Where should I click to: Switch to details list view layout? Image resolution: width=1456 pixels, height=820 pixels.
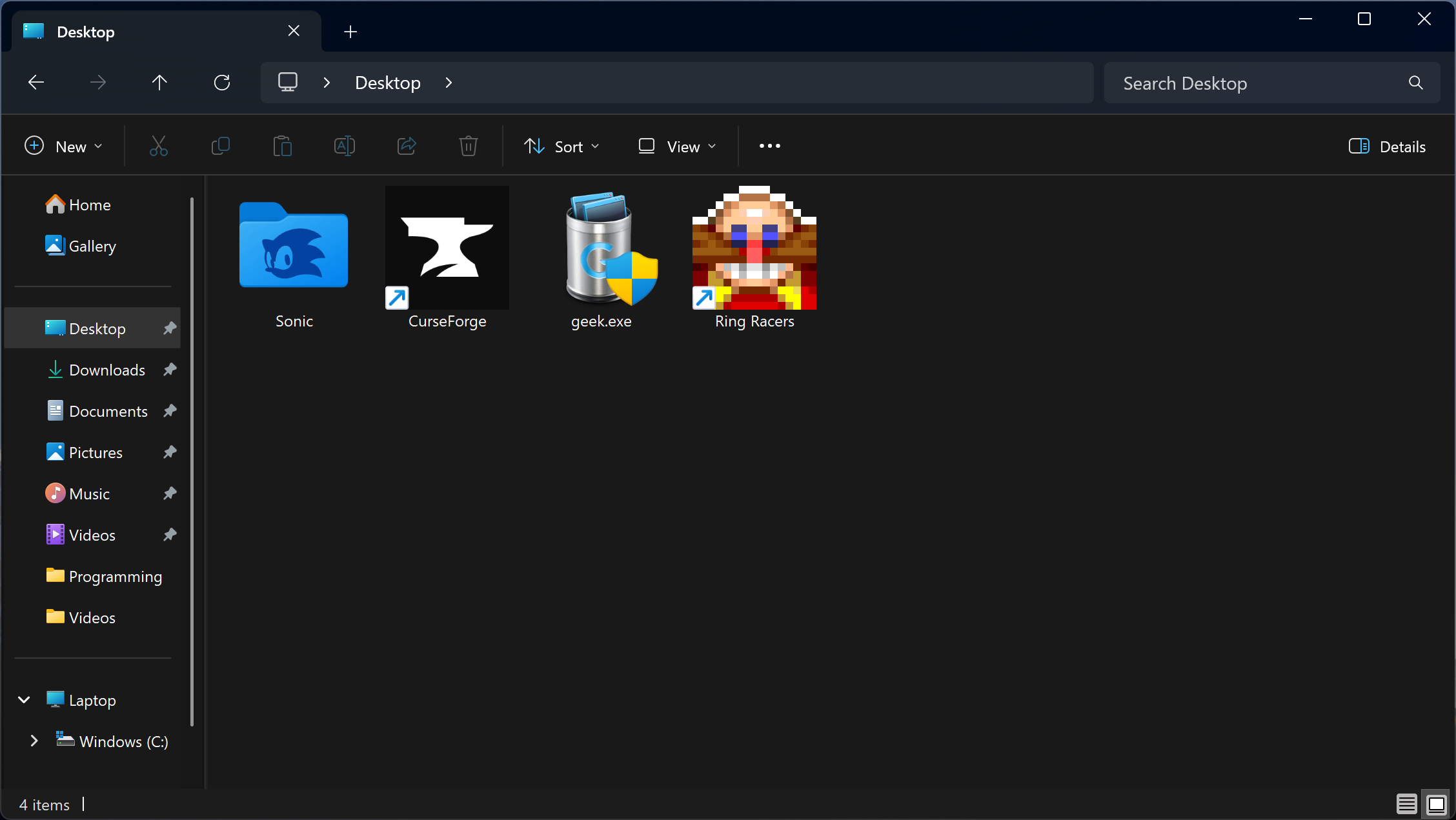click(1406, 804)
